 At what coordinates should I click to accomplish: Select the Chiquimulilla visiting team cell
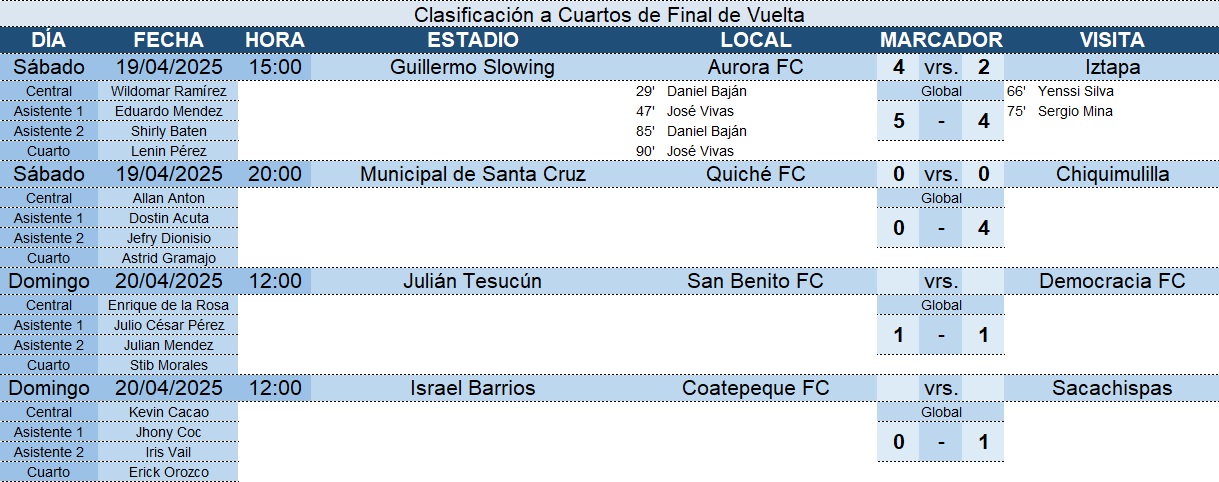pos(1112,174)
